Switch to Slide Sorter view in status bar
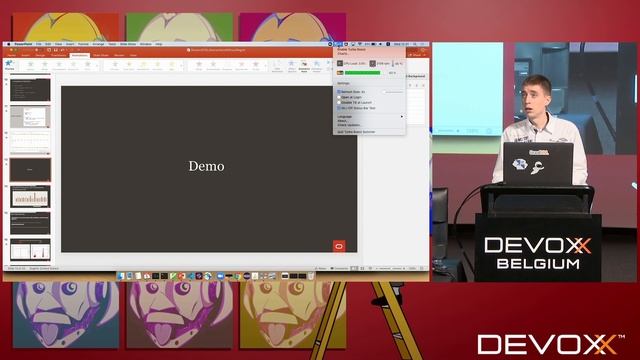 coord(362,269)
